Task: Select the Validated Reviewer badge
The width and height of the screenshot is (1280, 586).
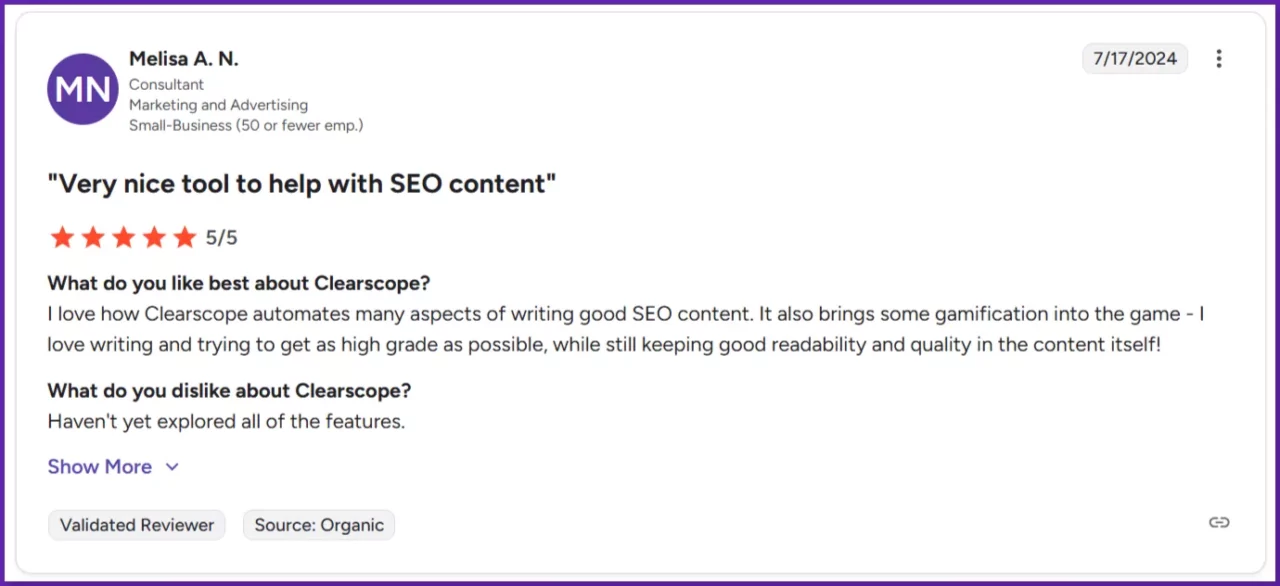Action: (x=137, y=525)
